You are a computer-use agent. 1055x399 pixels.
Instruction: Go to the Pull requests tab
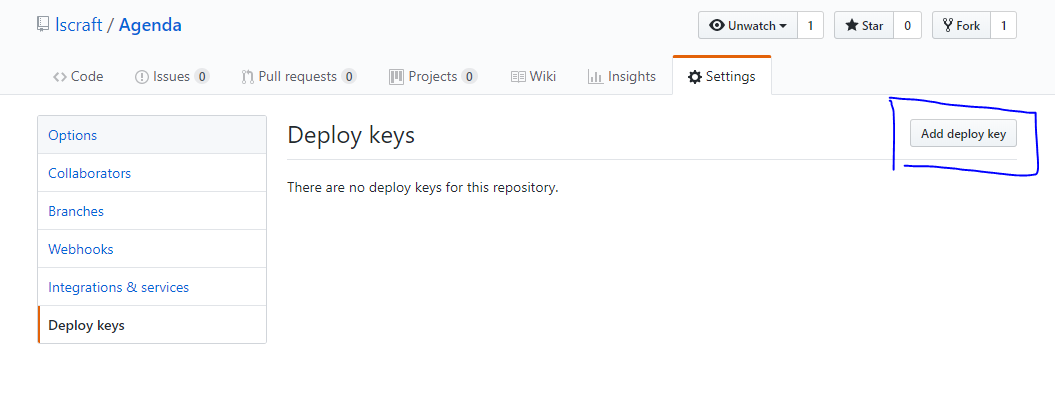(299, 77)
